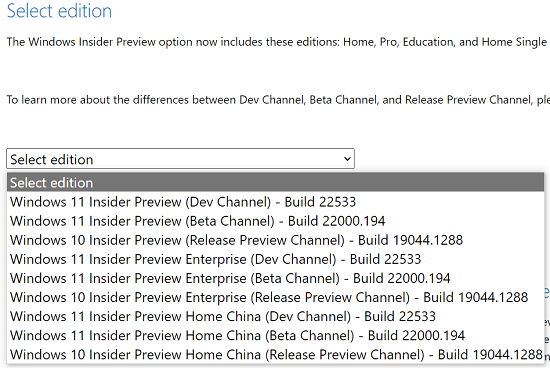
Task: Choose Windows 11 Enterprise (Beta Channel) Build 22000.194
Action: 275,278
